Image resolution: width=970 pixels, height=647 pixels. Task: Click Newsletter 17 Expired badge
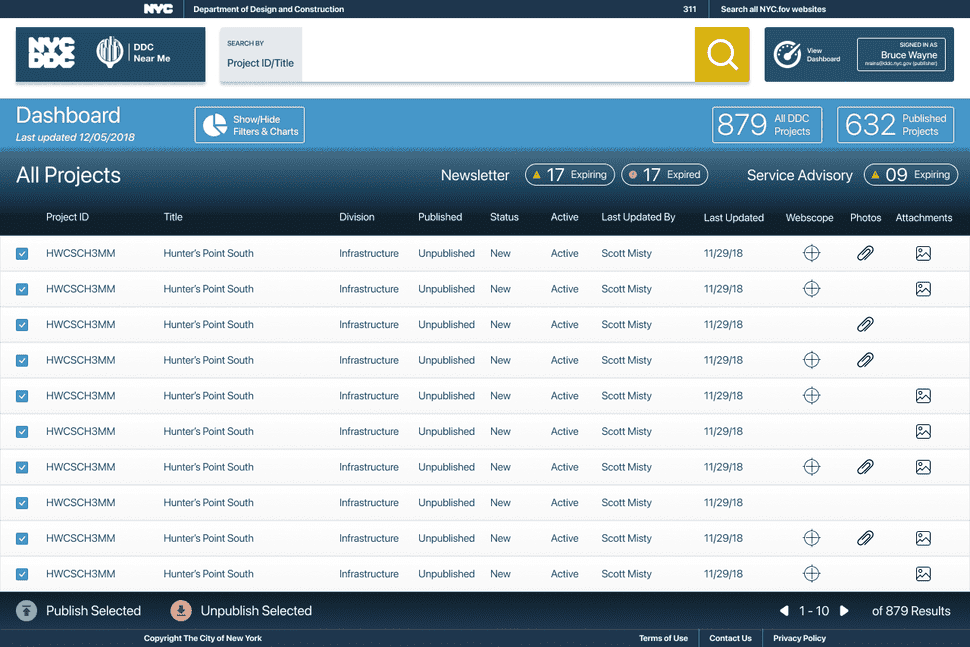coord(664,174)
